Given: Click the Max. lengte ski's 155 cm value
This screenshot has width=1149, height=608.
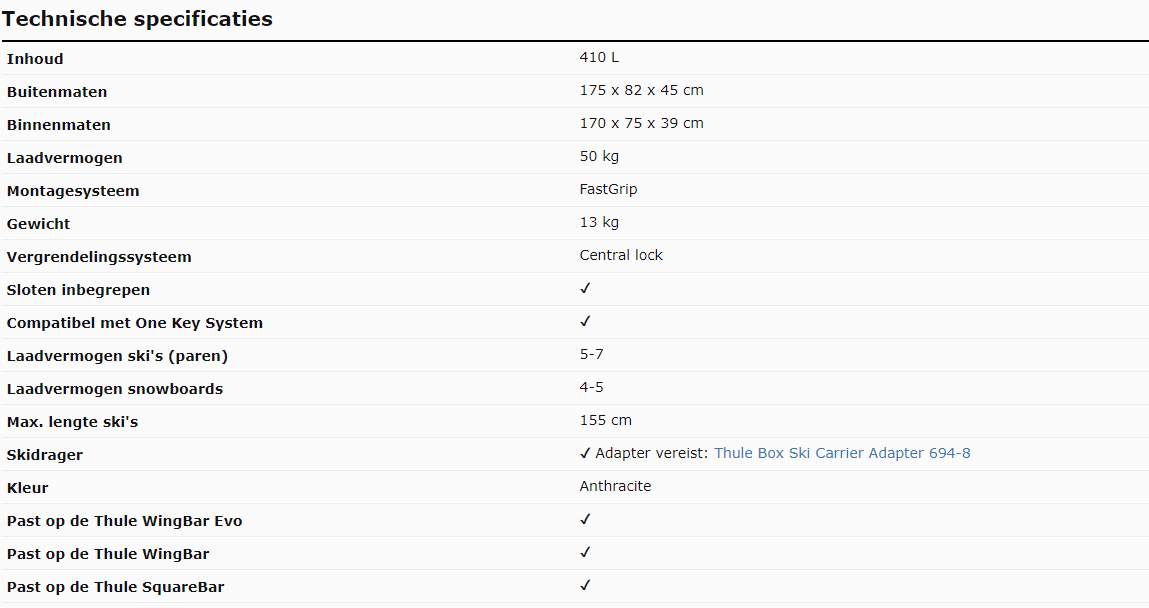Looking at the screenshot, I should tap(606, 420).
